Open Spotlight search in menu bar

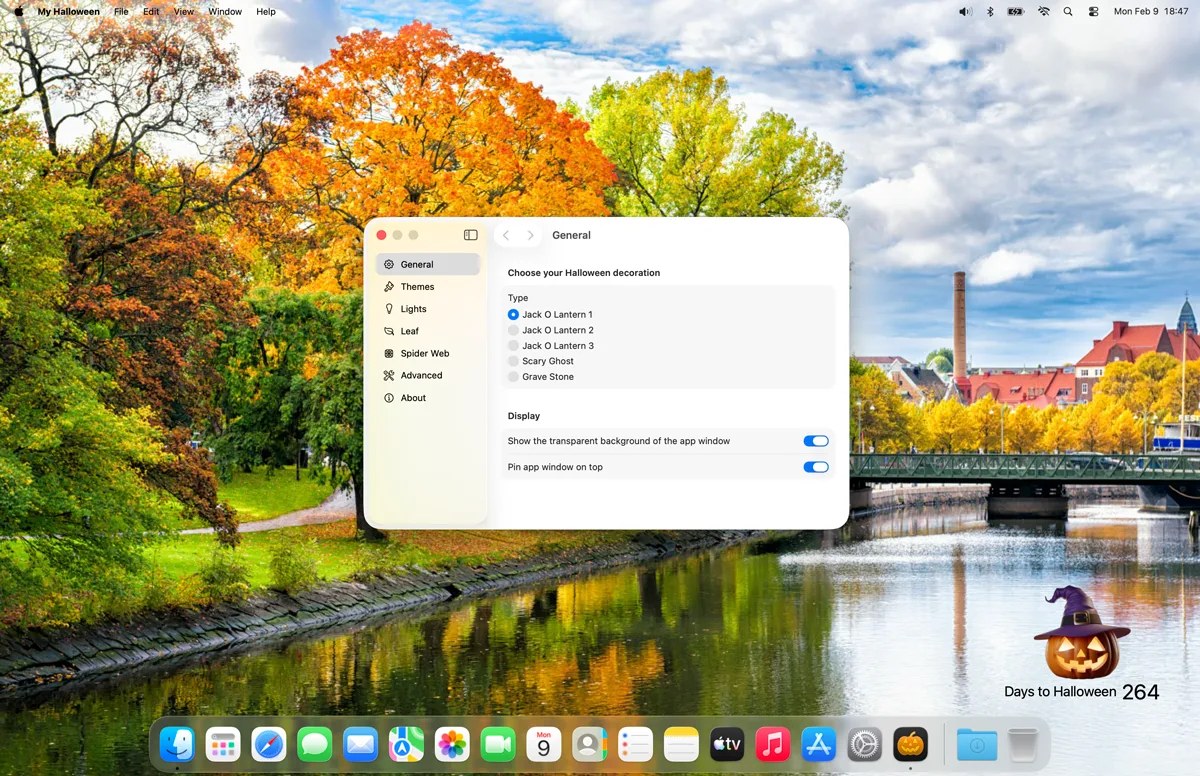[x=1068, y=12]
